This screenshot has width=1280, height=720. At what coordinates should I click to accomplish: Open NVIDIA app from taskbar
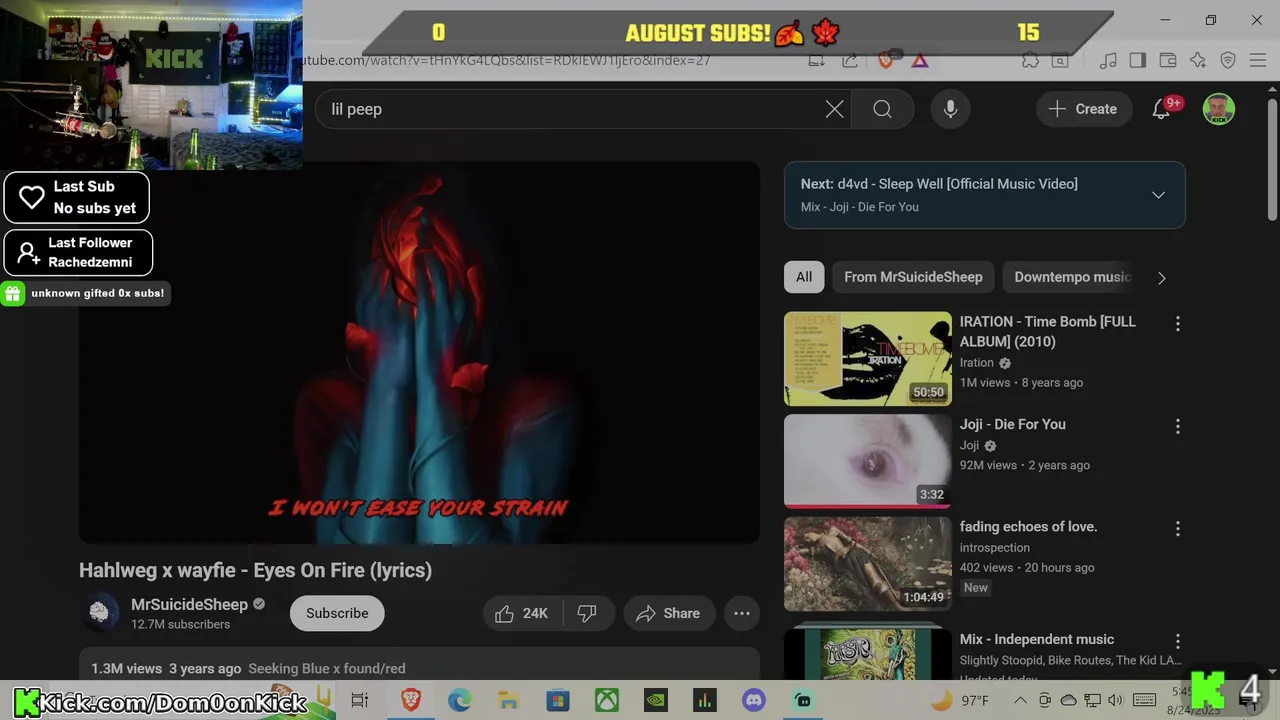click(x=655, y=700)
